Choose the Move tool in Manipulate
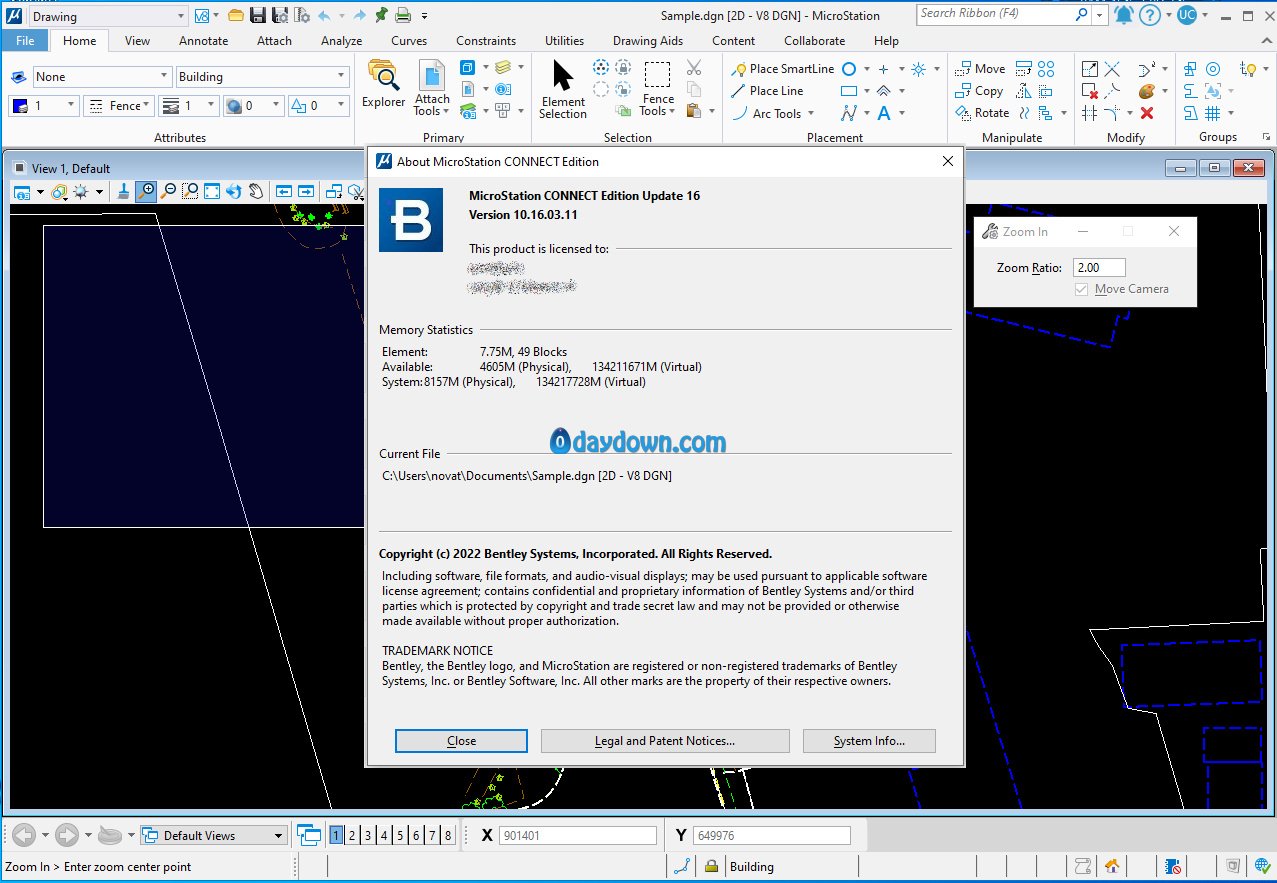 click(980, 69)
